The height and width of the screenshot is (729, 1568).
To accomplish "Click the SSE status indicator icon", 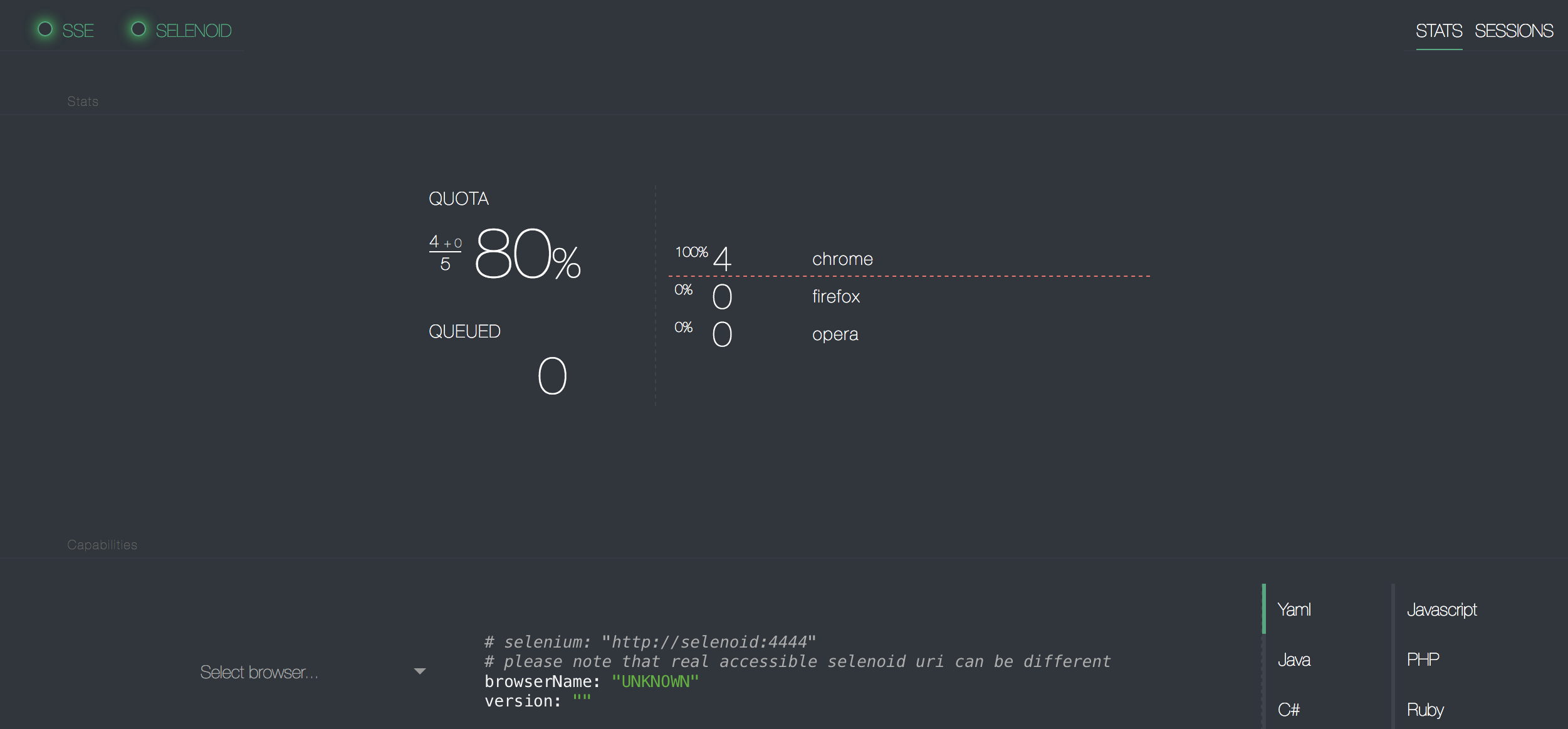I will click(x=45, y=29).
